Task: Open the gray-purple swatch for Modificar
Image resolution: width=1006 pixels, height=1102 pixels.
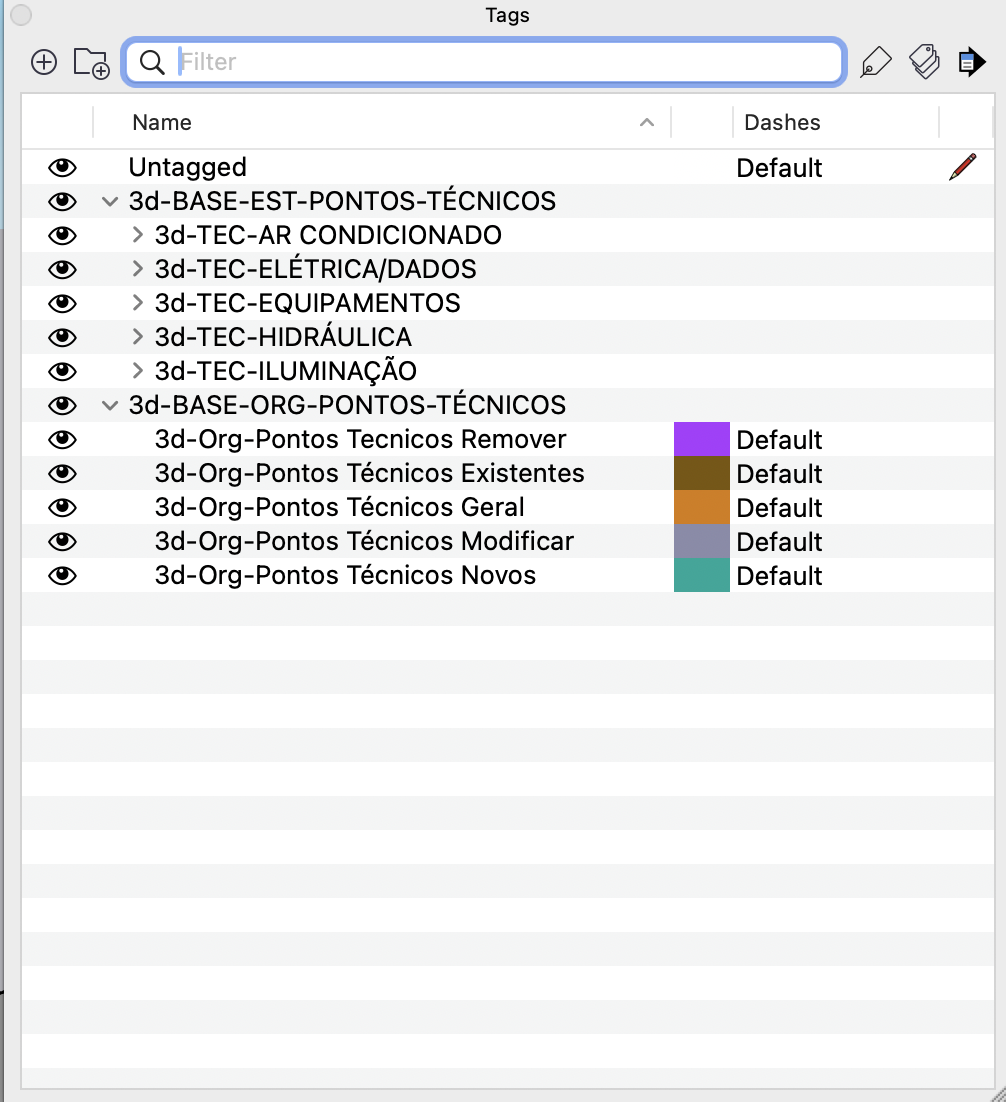Action: tap(702, 541)
